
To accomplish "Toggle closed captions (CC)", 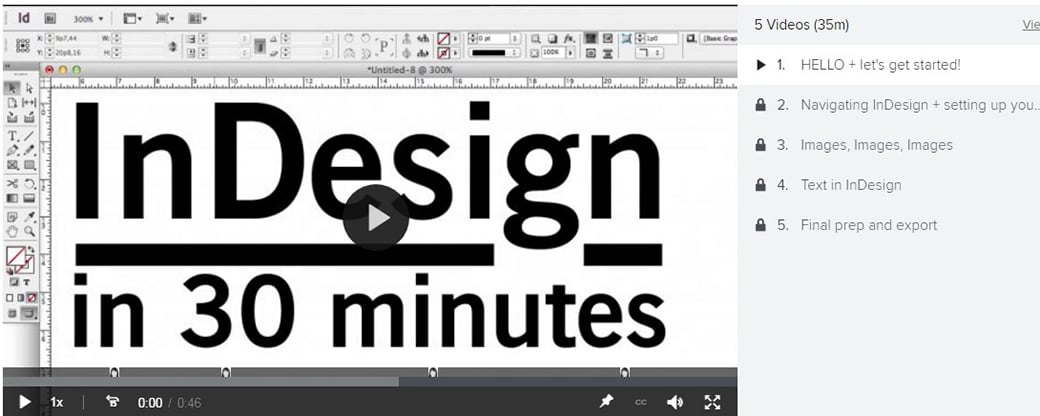I will pyautogui.click(x=640, y=402).
